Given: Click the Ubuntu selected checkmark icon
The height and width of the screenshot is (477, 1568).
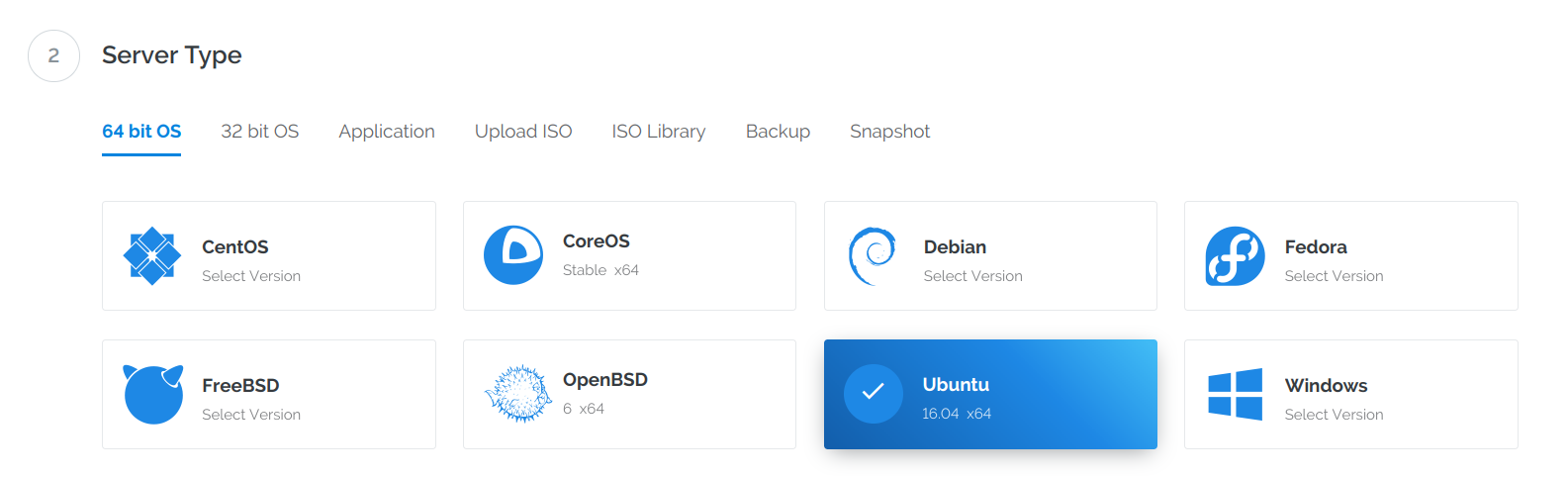Looking at the screenshot, I should [x=873, y=394].
